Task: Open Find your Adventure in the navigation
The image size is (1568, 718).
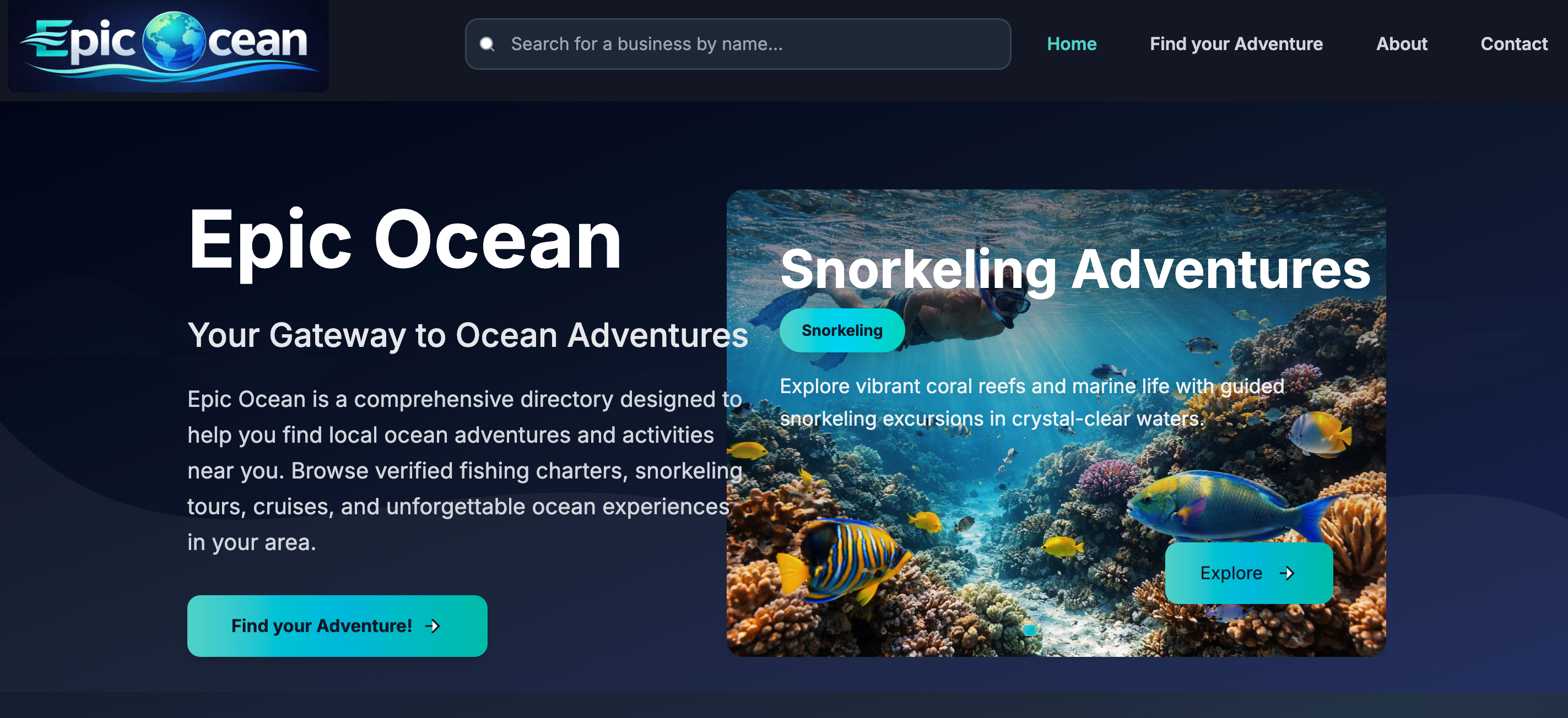Action: point(1236,44)
